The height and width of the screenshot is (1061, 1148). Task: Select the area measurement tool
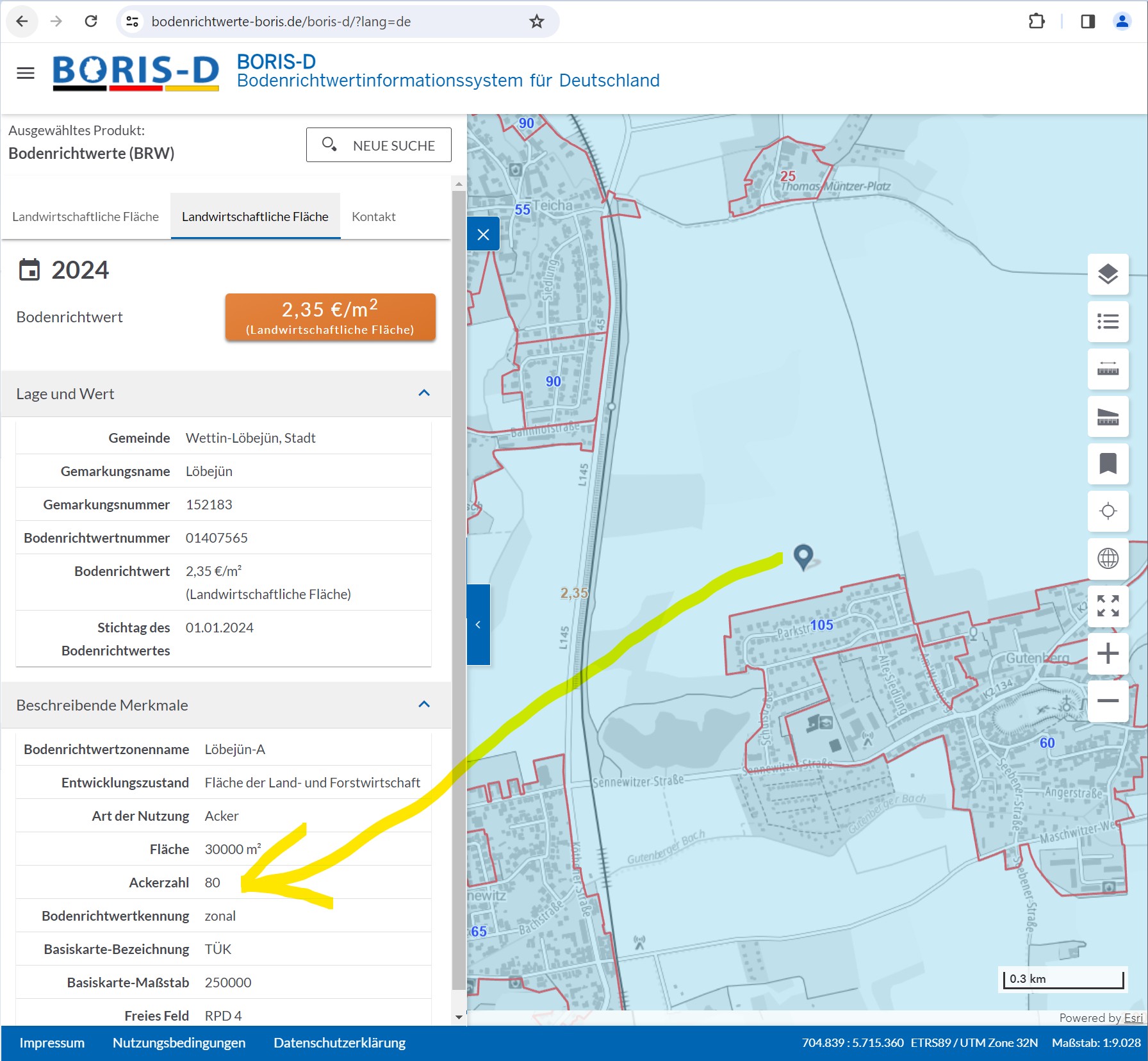(x=1108, y=416)
